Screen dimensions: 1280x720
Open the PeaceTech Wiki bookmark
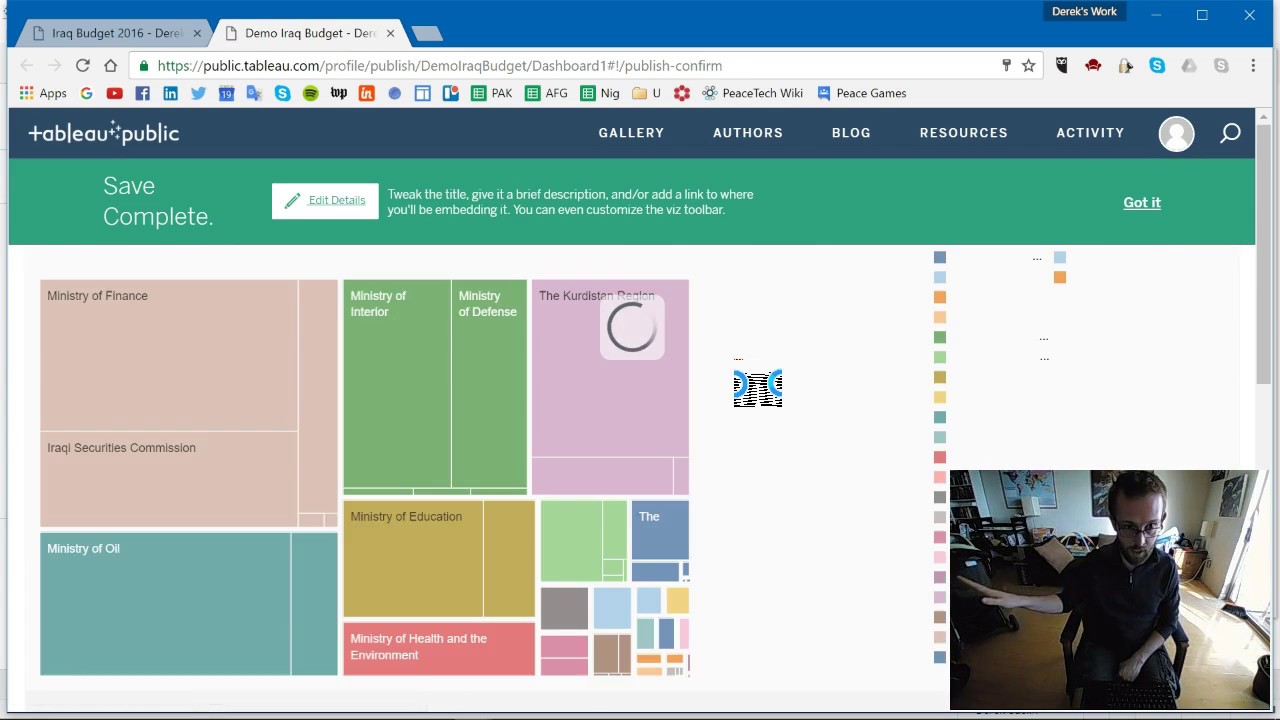[752, 93]
